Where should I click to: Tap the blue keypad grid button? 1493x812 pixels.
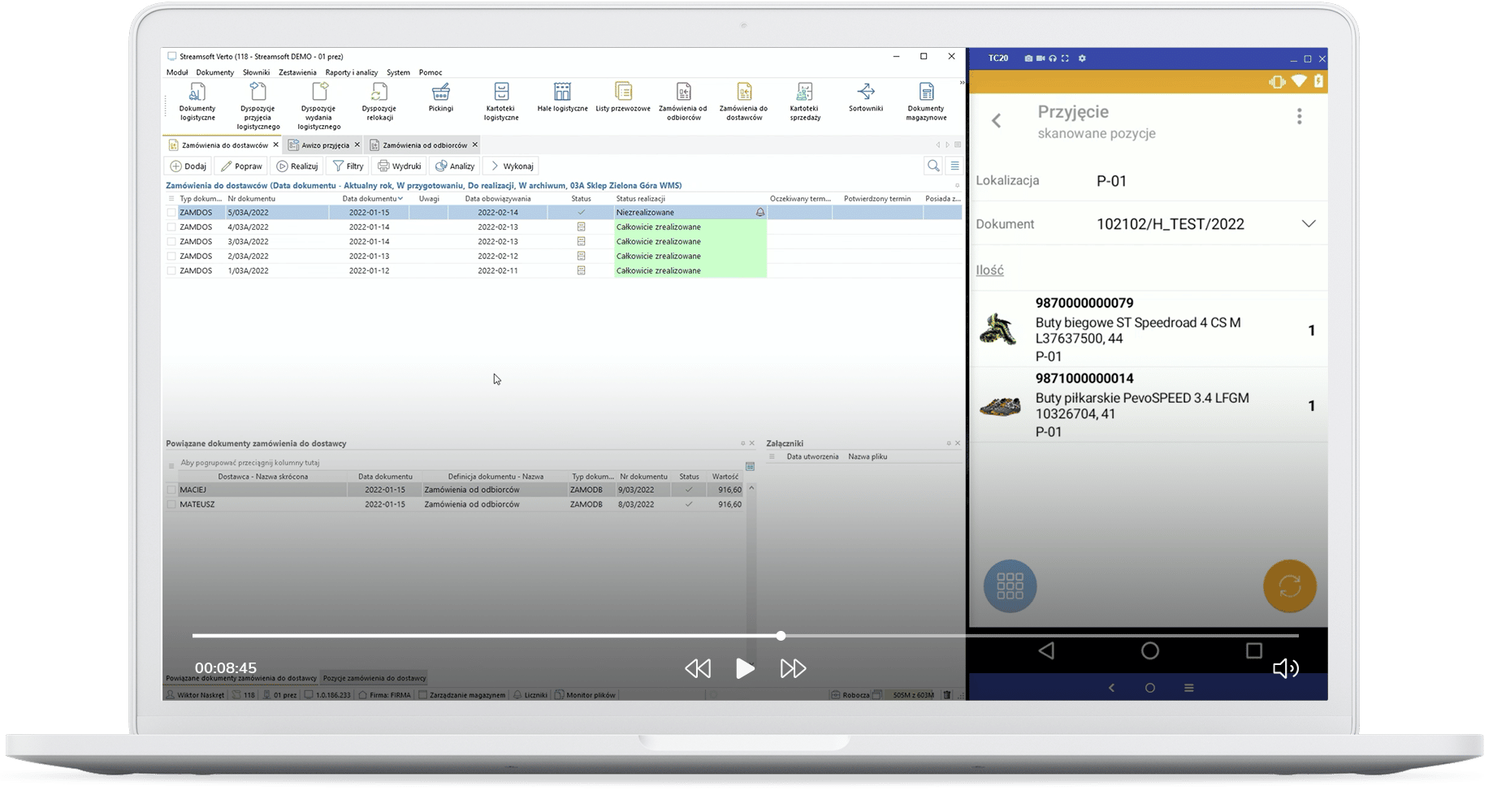(1010, 586)
